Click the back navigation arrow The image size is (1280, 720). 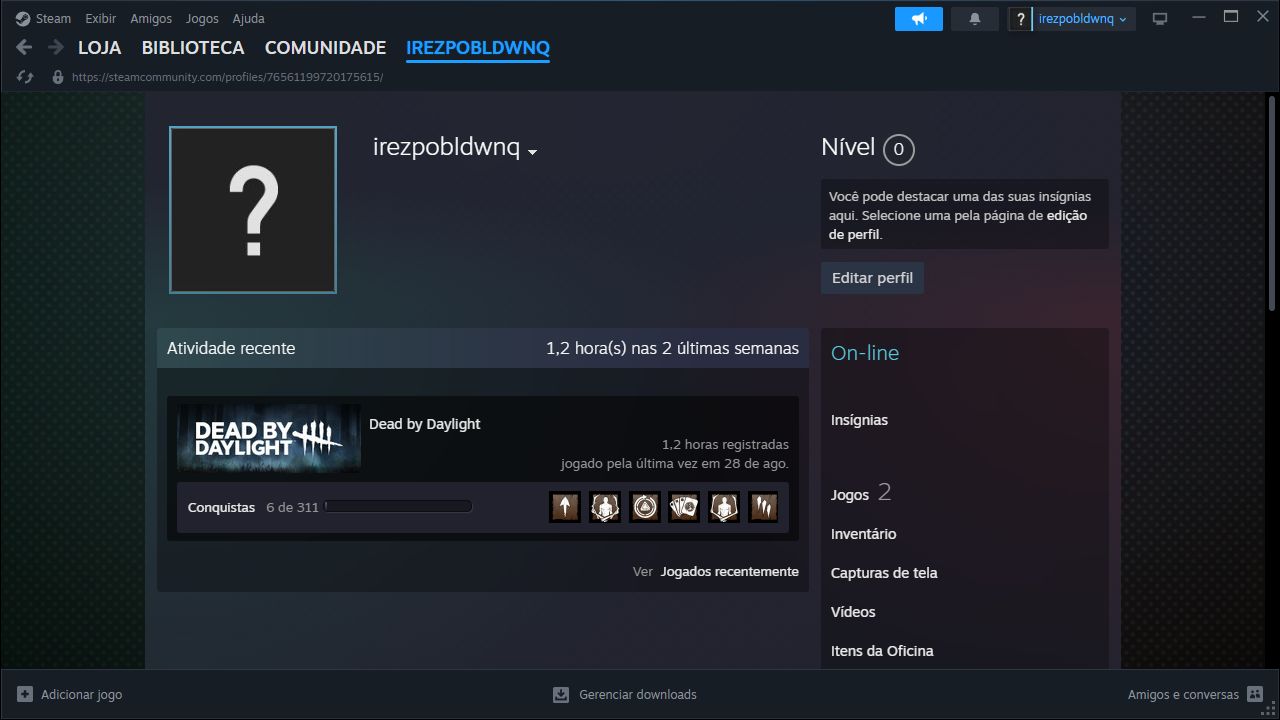[x=25, y=47]
